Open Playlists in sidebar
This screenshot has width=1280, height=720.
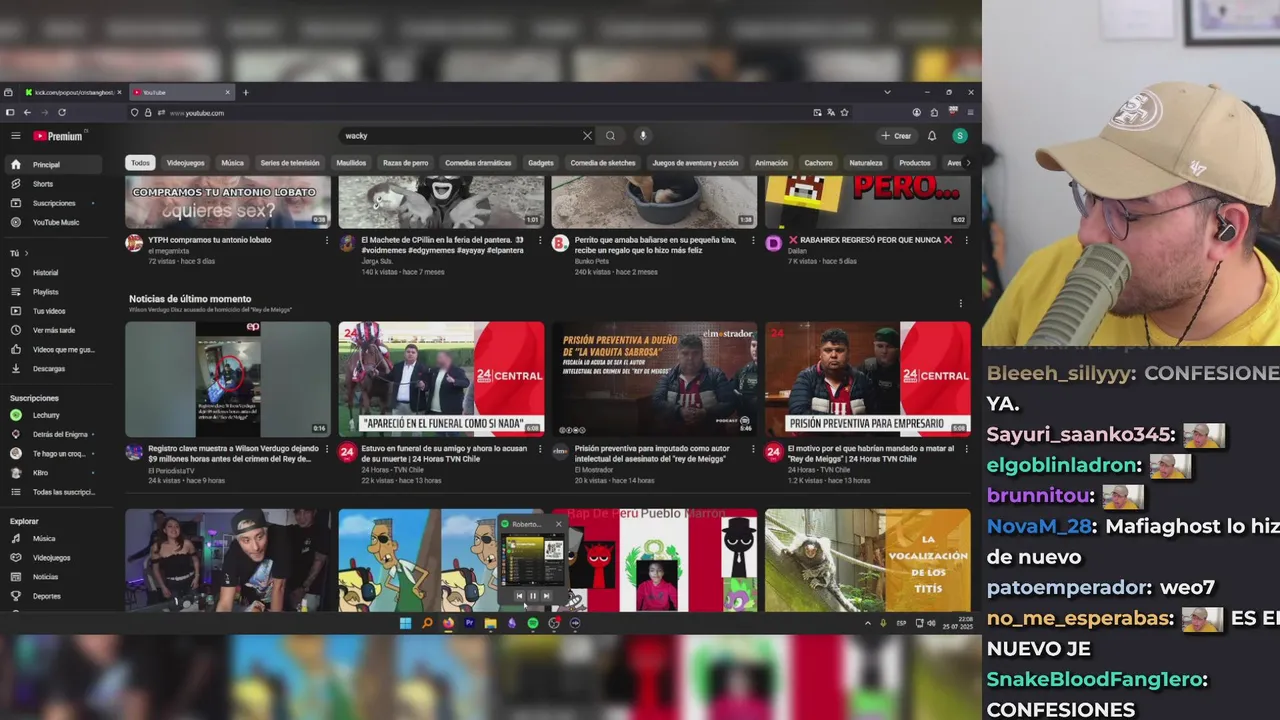[52, 292]
